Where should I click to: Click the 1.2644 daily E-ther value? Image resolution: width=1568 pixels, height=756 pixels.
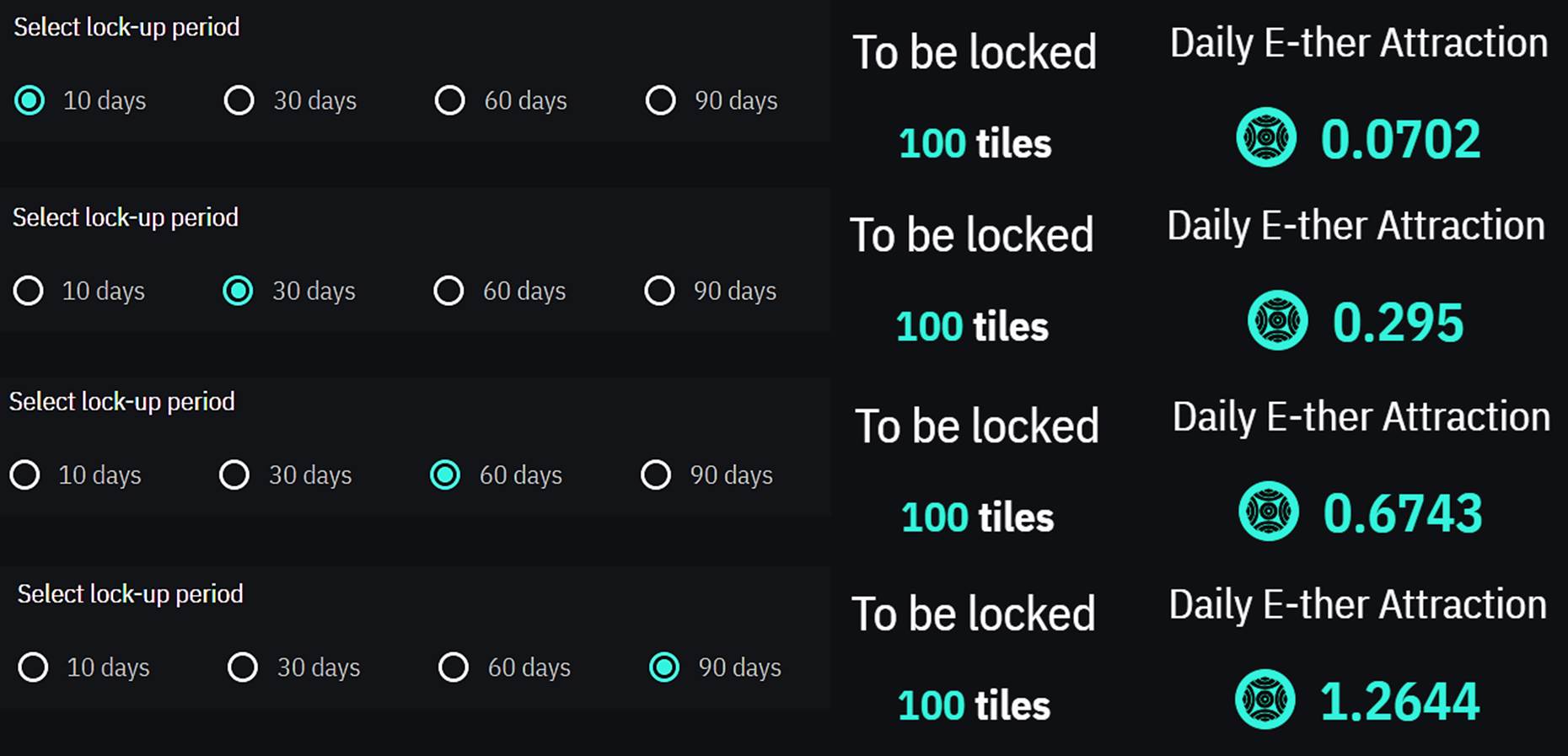[1399, 700]
